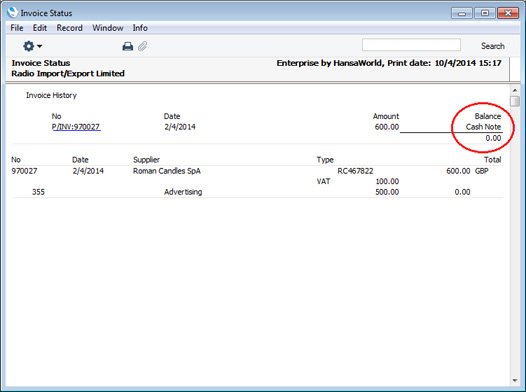Image resolution: width=526 pixels, height=392 pixels.
Task: Click the 'Advertising' account description
Action: (183, 192)
